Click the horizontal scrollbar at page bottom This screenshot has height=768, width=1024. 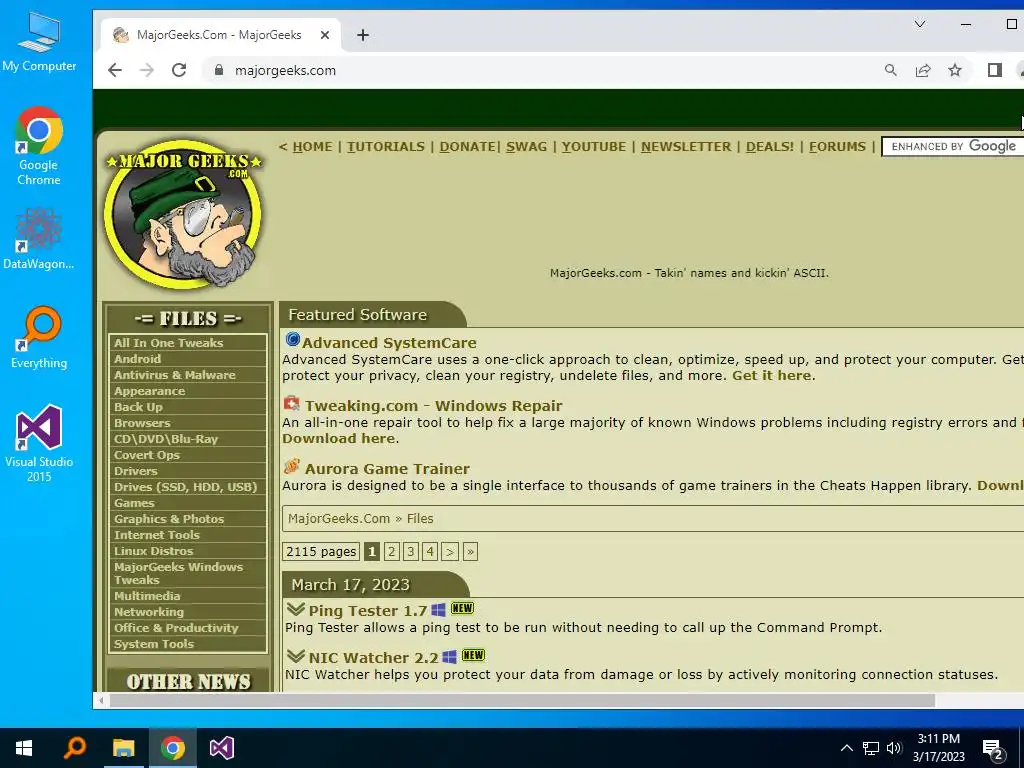coord(522,701)
